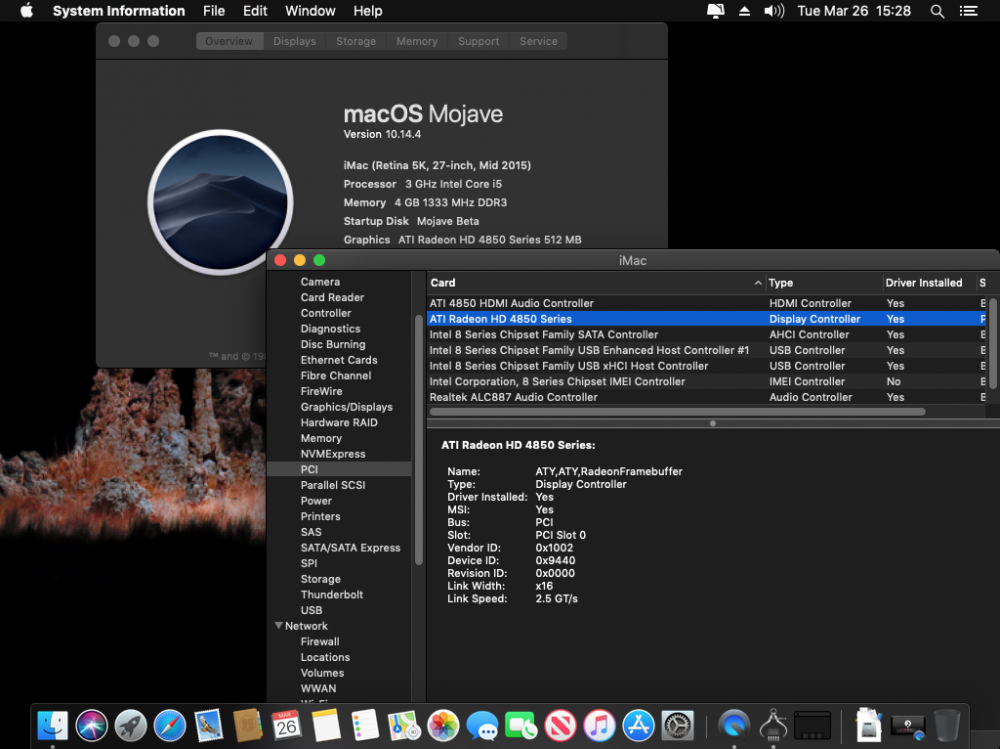Open Safari compass icon in dock

tap(170, 726)
